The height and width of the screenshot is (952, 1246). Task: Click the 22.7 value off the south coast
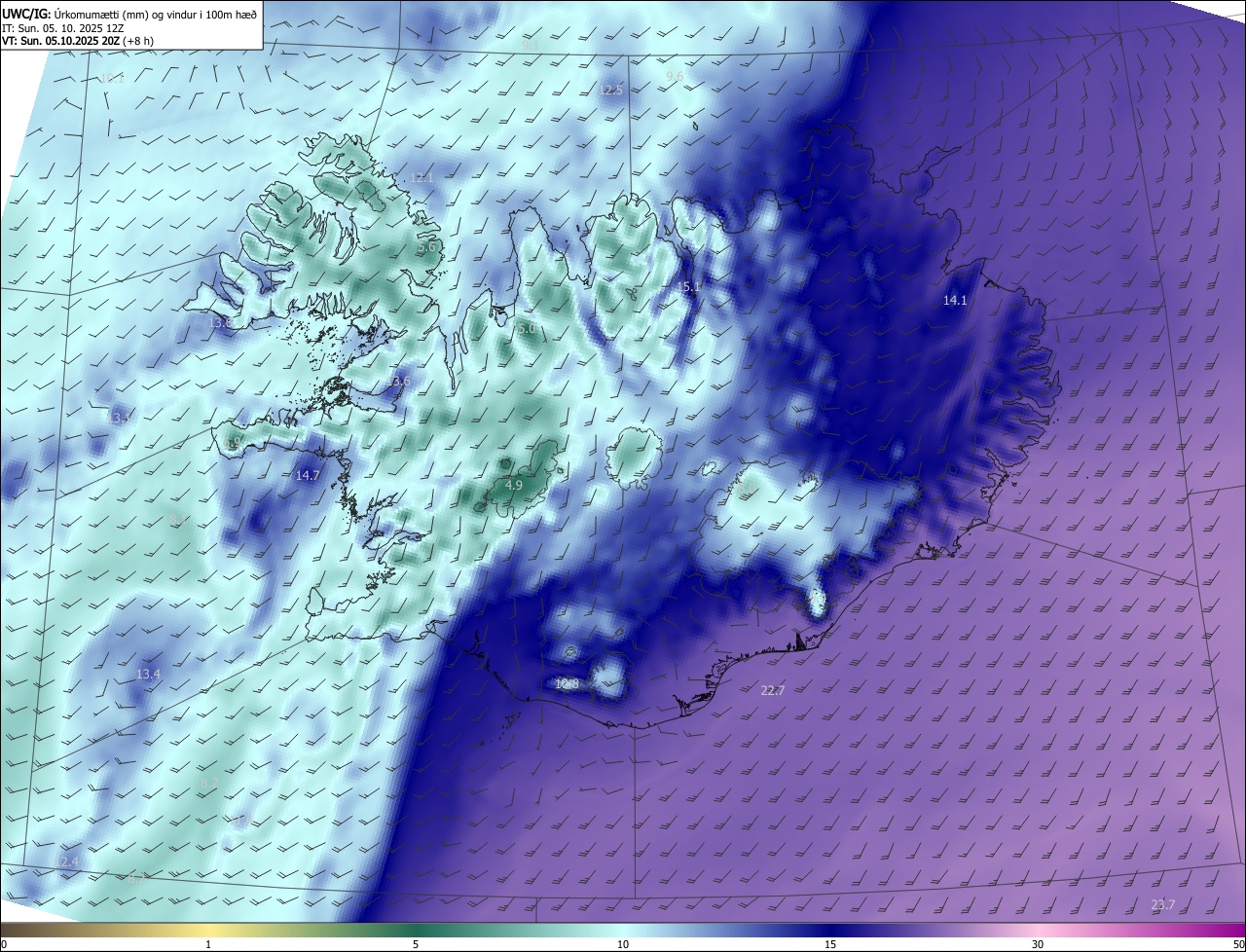click(772, 690)
